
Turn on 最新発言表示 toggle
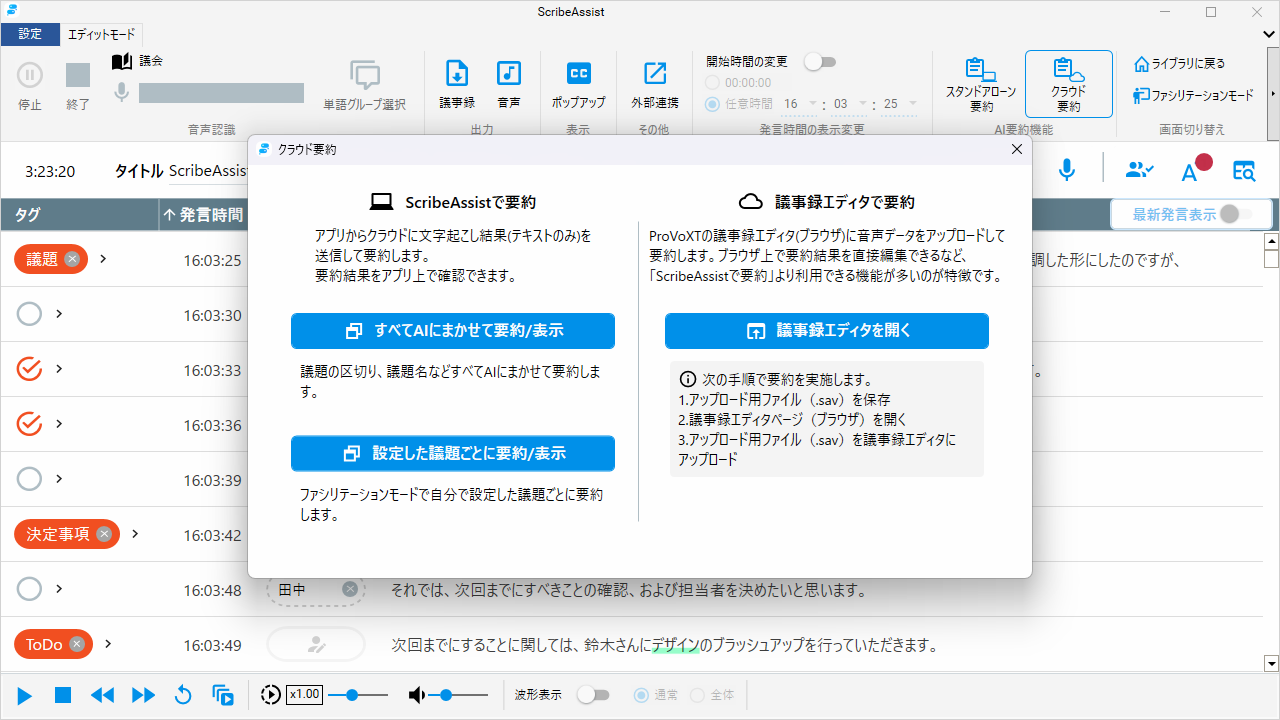tap(1235, 214)
